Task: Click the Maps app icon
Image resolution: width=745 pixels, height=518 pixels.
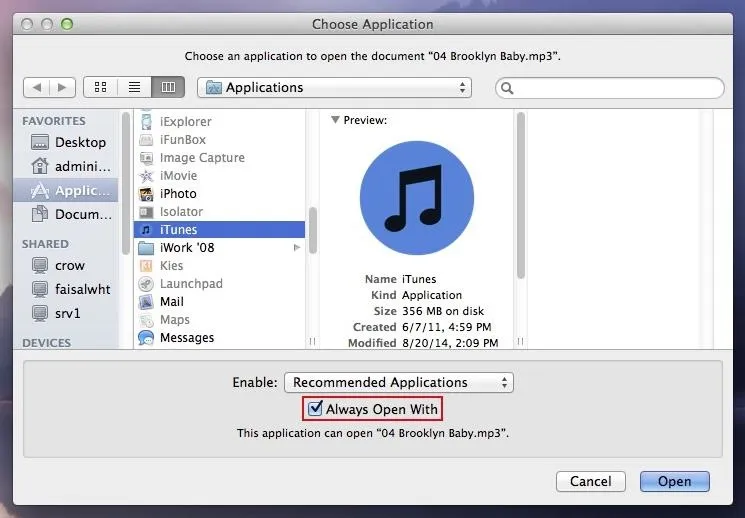Action: coord(146,320)
